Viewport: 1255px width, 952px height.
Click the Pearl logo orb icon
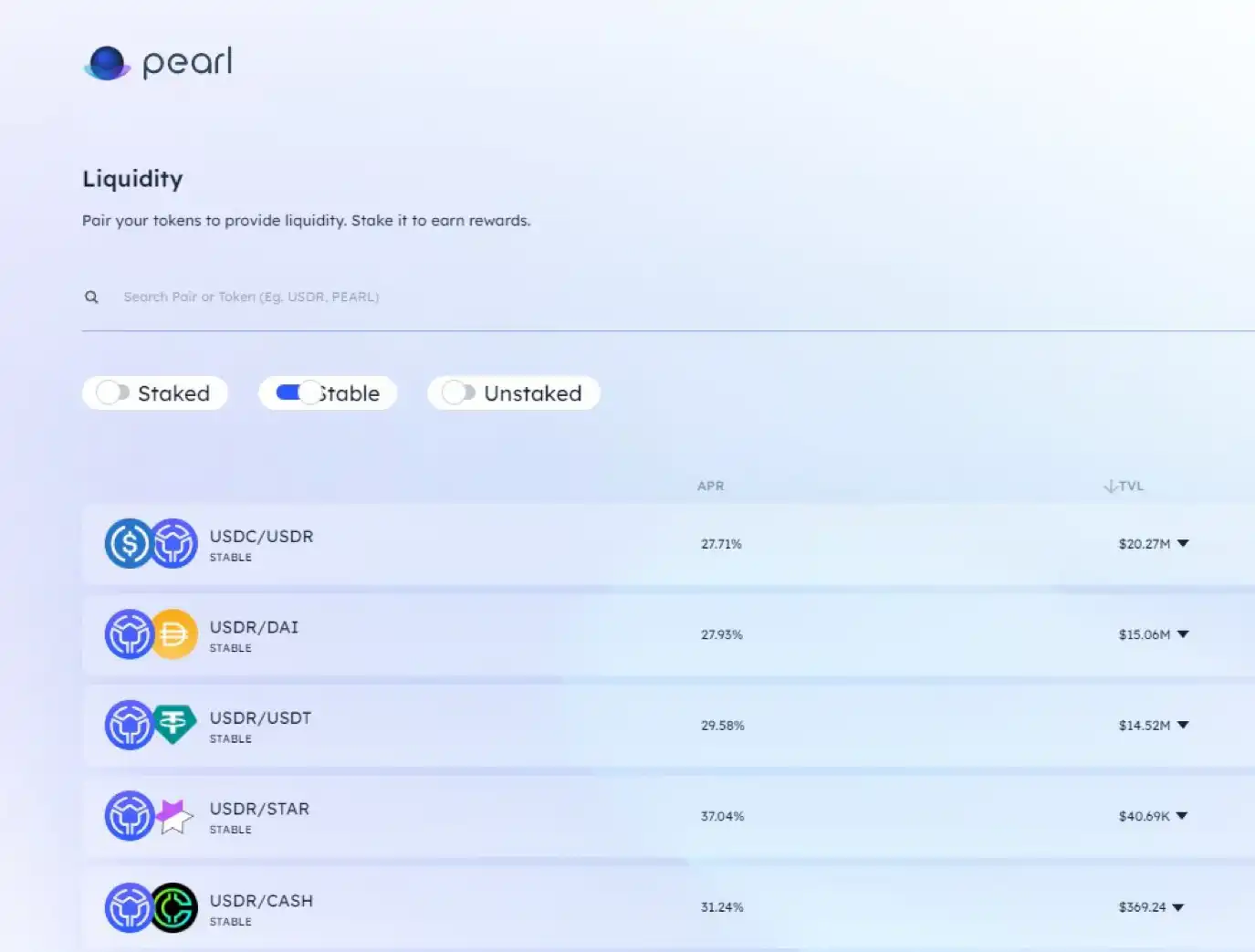[x=108, y=63]
